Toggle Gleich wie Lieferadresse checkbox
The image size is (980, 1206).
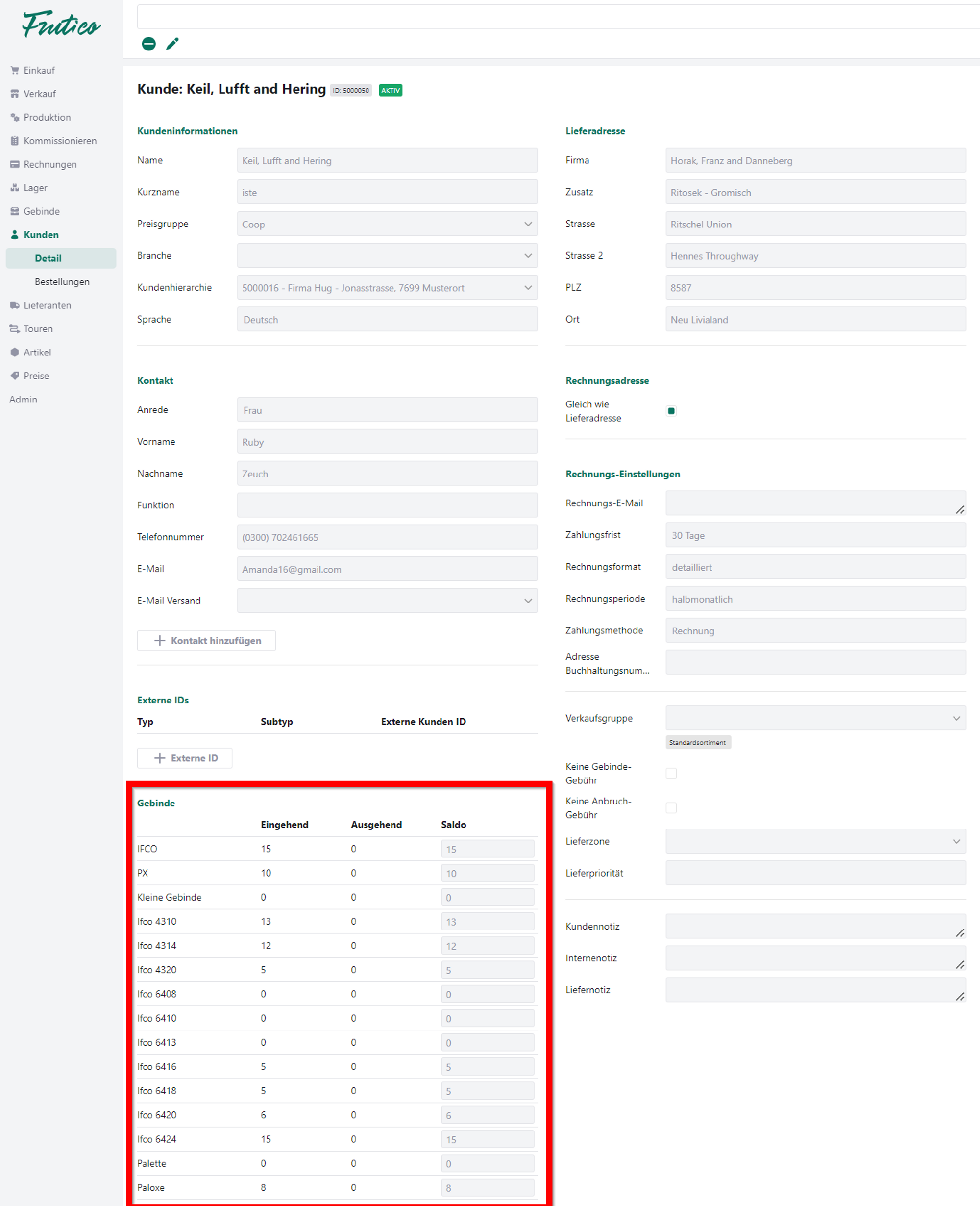[x=671, y=411]
